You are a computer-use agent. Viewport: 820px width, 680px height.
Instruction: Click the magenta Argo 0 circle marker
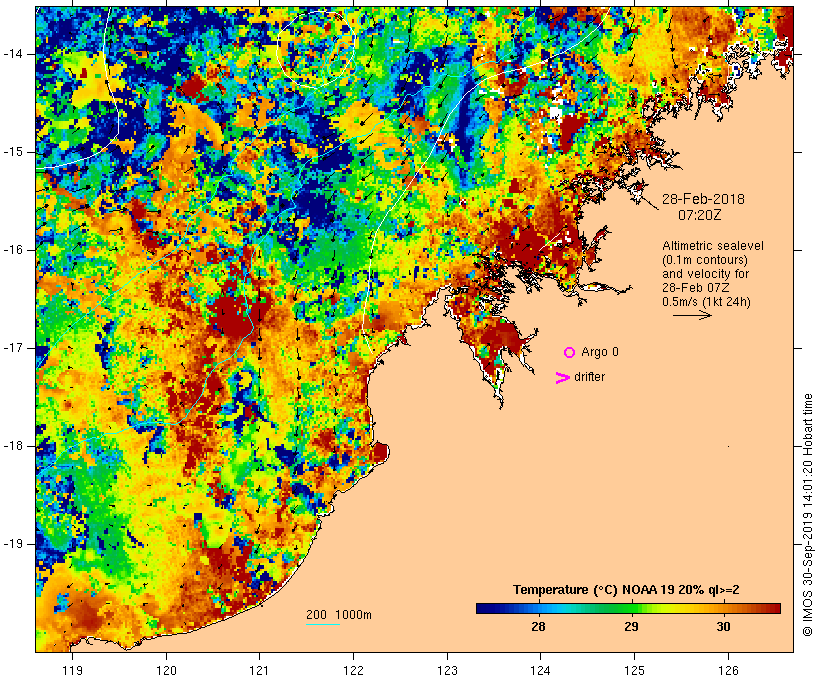pos(570,353)
